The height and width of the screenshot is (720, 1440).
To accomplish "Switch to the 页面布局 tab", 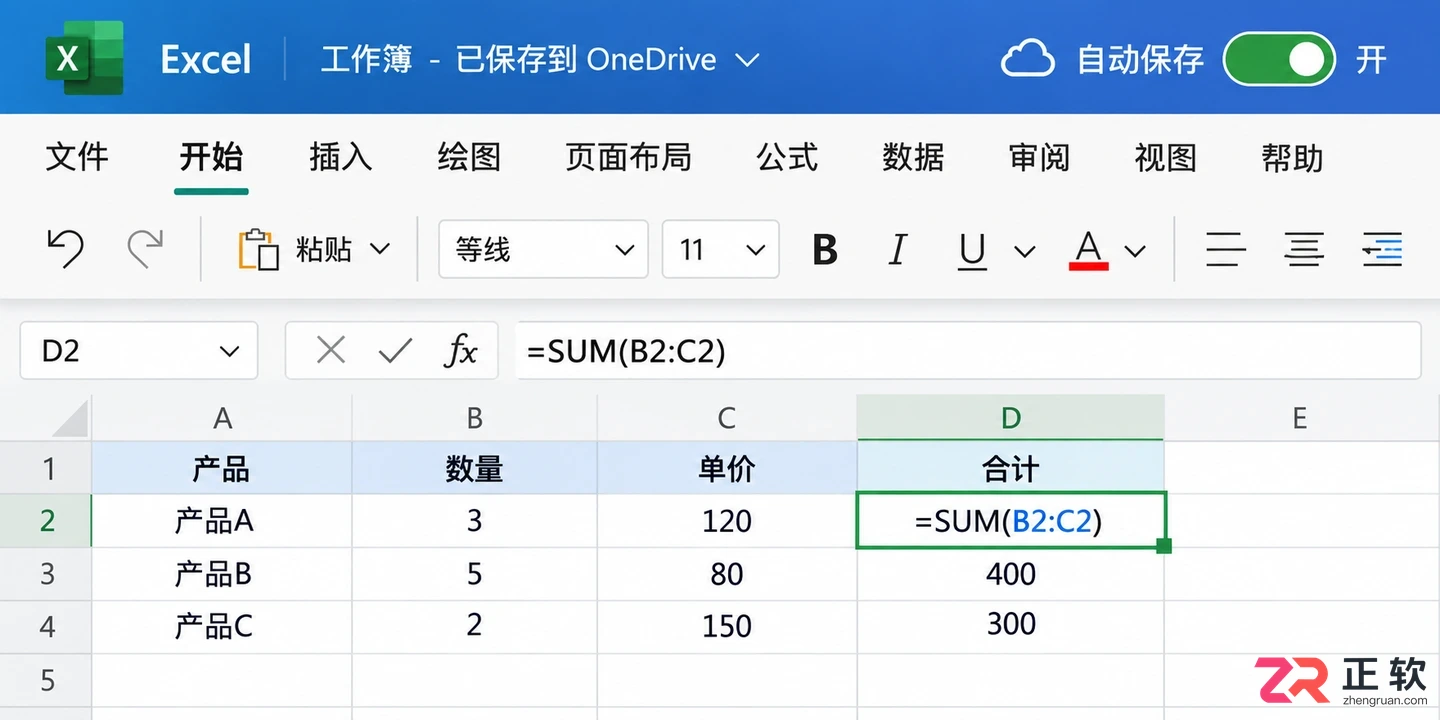I will [x=628, y=157].
